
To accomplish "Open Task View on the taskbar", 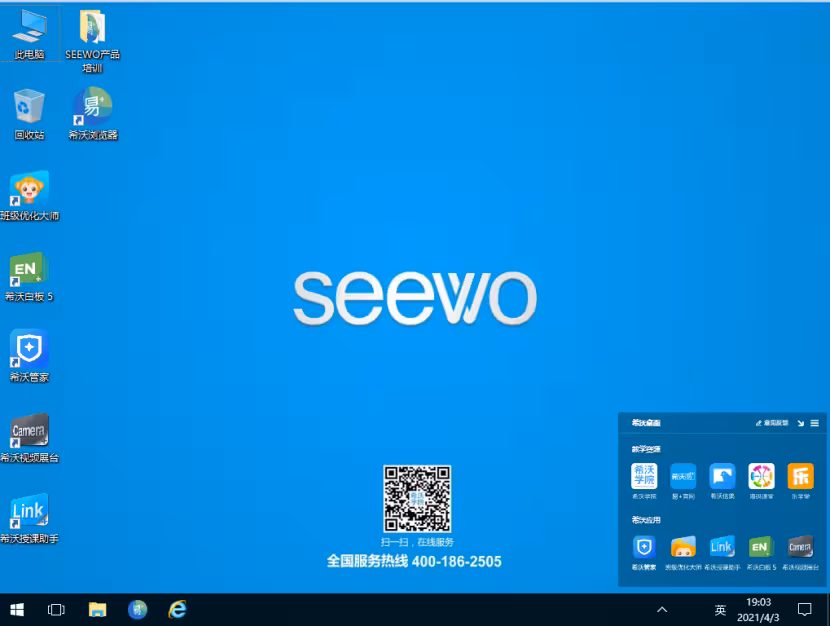I will (x=56, y=610).
